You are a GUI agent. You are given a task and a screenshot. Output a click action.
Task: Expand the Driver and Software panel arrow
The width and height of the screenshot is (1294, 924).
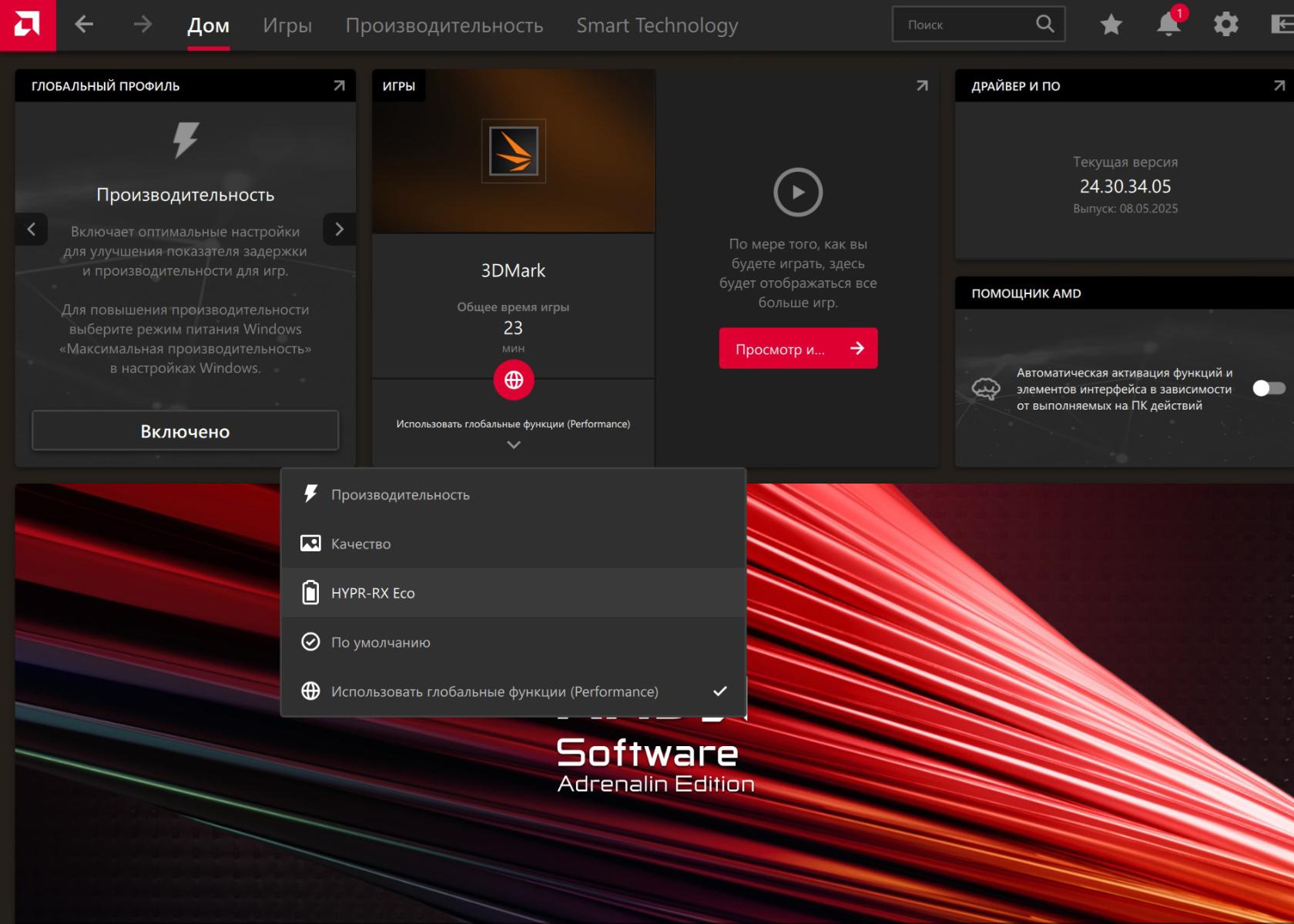tap(1279, 85)
